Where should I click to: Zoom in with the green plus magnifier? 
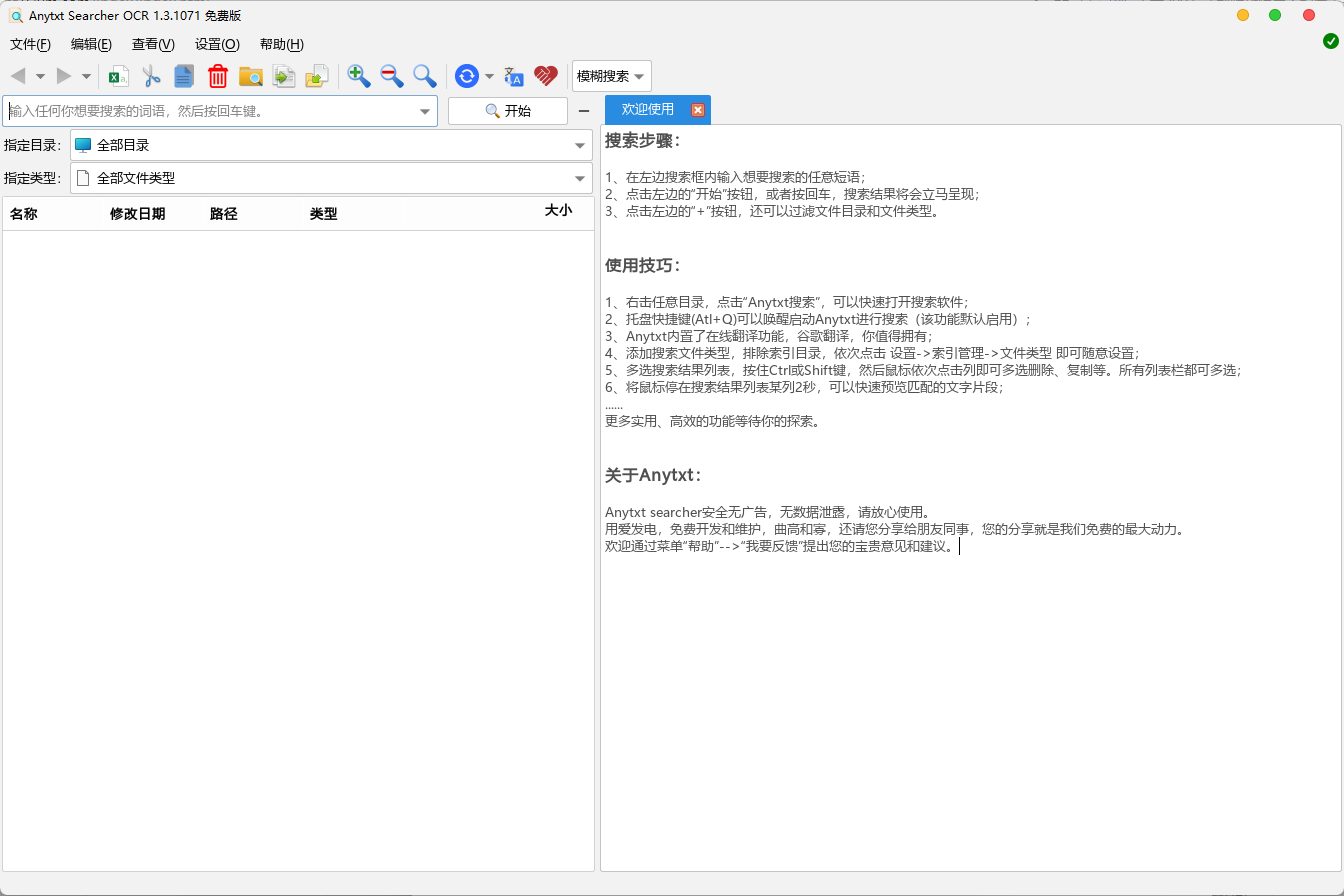pos(359,76)
